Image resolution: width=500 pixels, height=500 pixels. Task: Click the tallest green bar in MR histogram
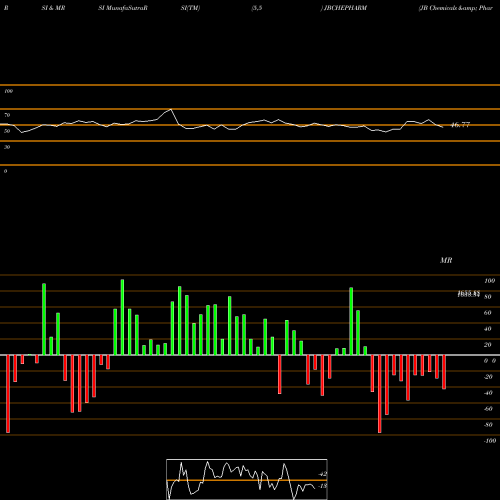coord(122,317)
